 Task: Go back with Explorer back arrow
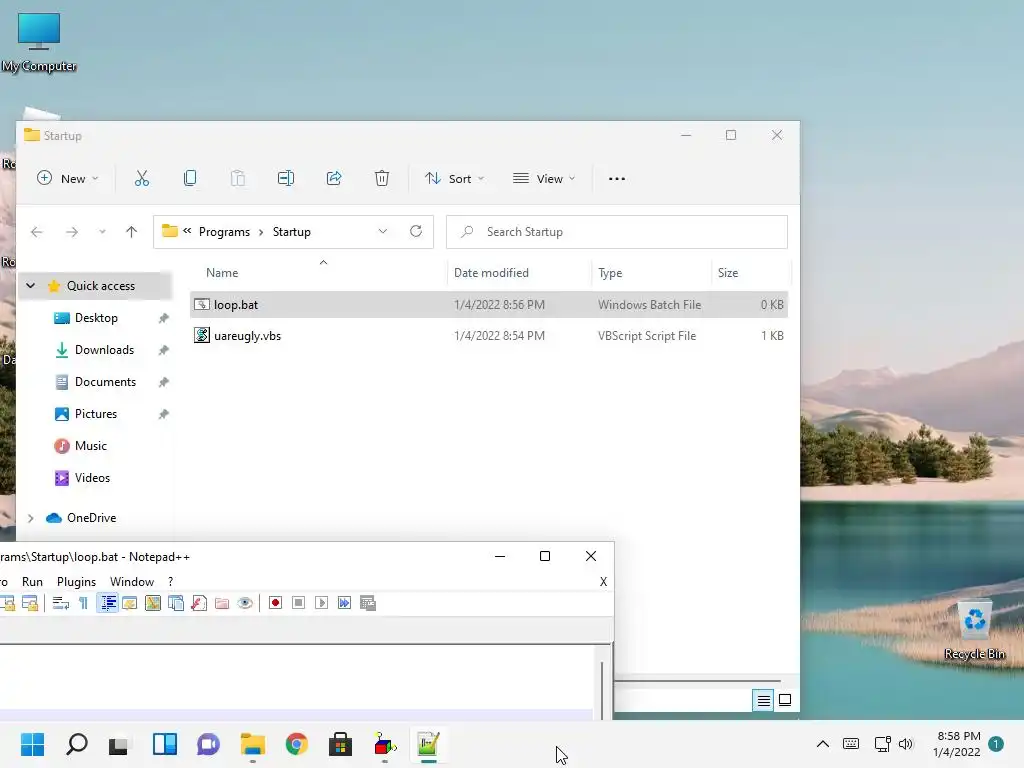pyautogui.click(x=37, y=232)
